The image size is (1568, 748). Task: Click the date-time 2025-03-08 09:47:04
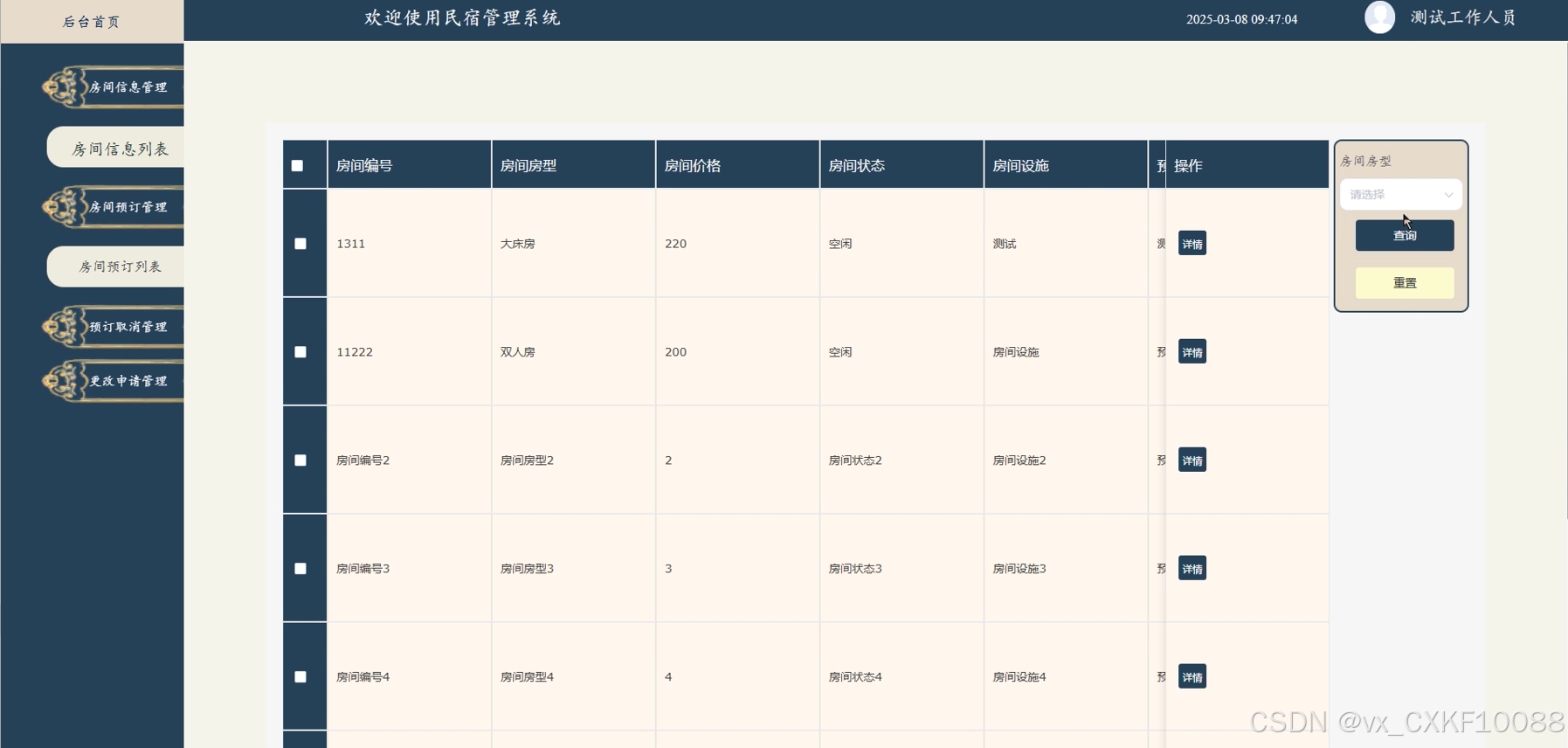click(1242, 19)
